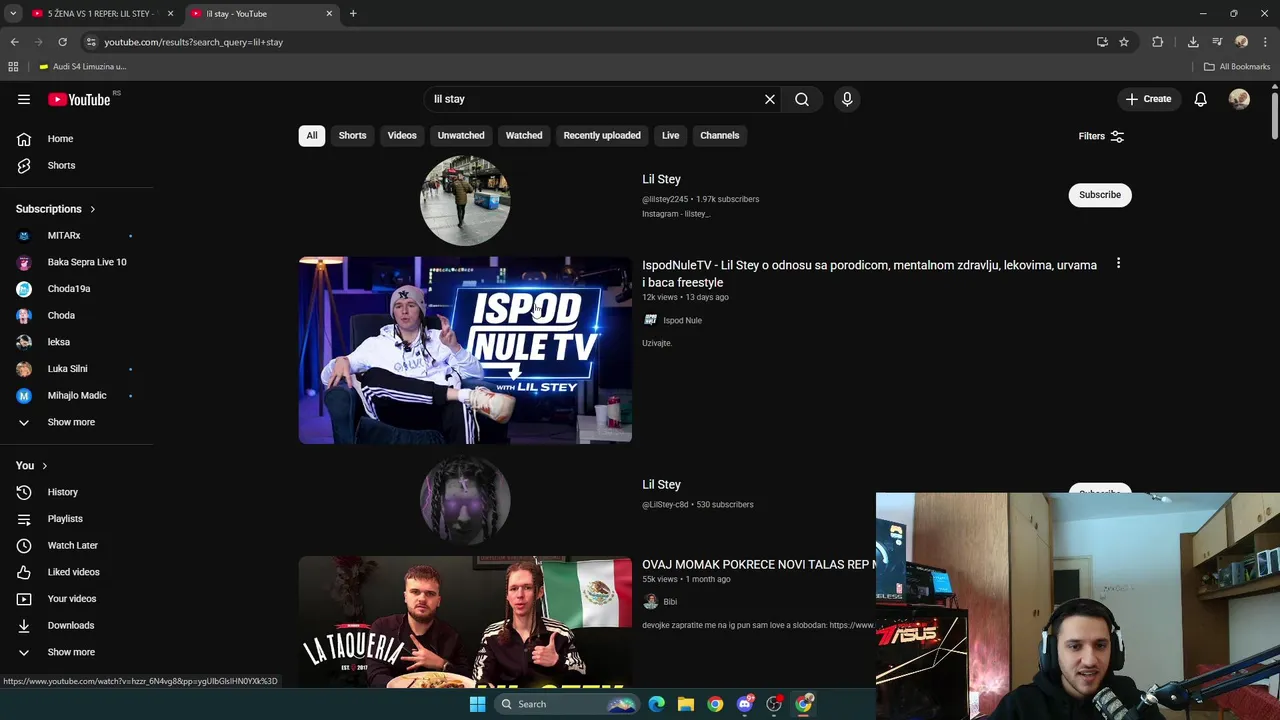Open Watch Later in the sidebar
Viewport: 1280px width, 720px height.
77,545
